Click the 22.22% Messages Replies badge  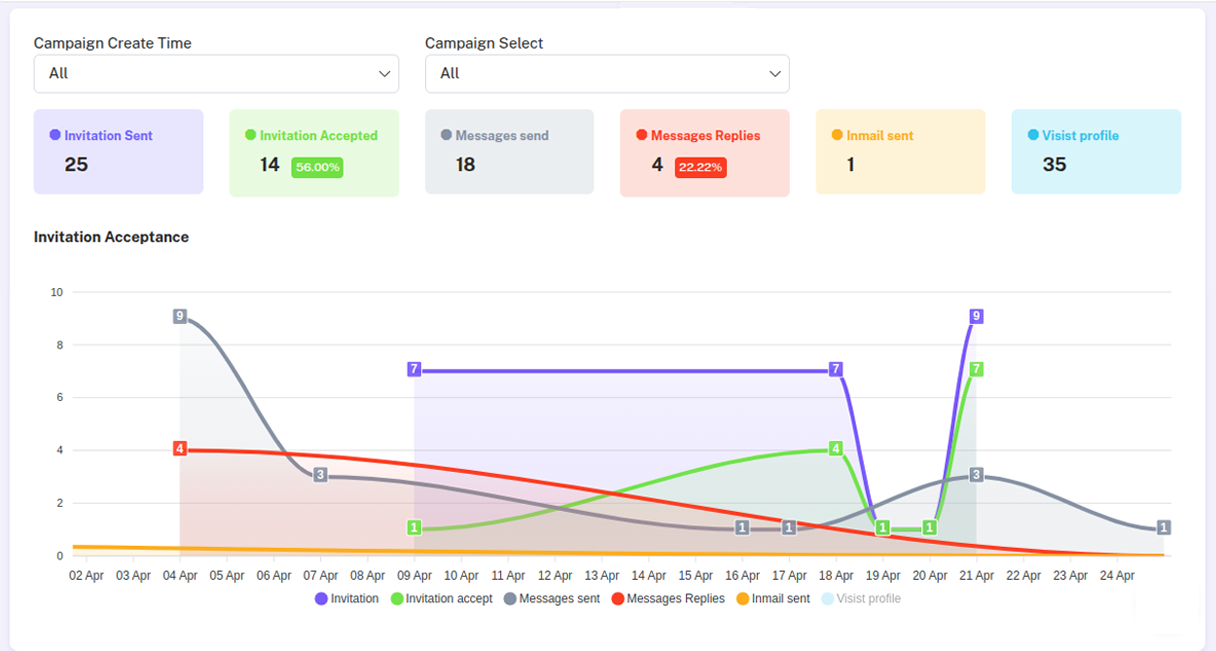click(700, 167)
